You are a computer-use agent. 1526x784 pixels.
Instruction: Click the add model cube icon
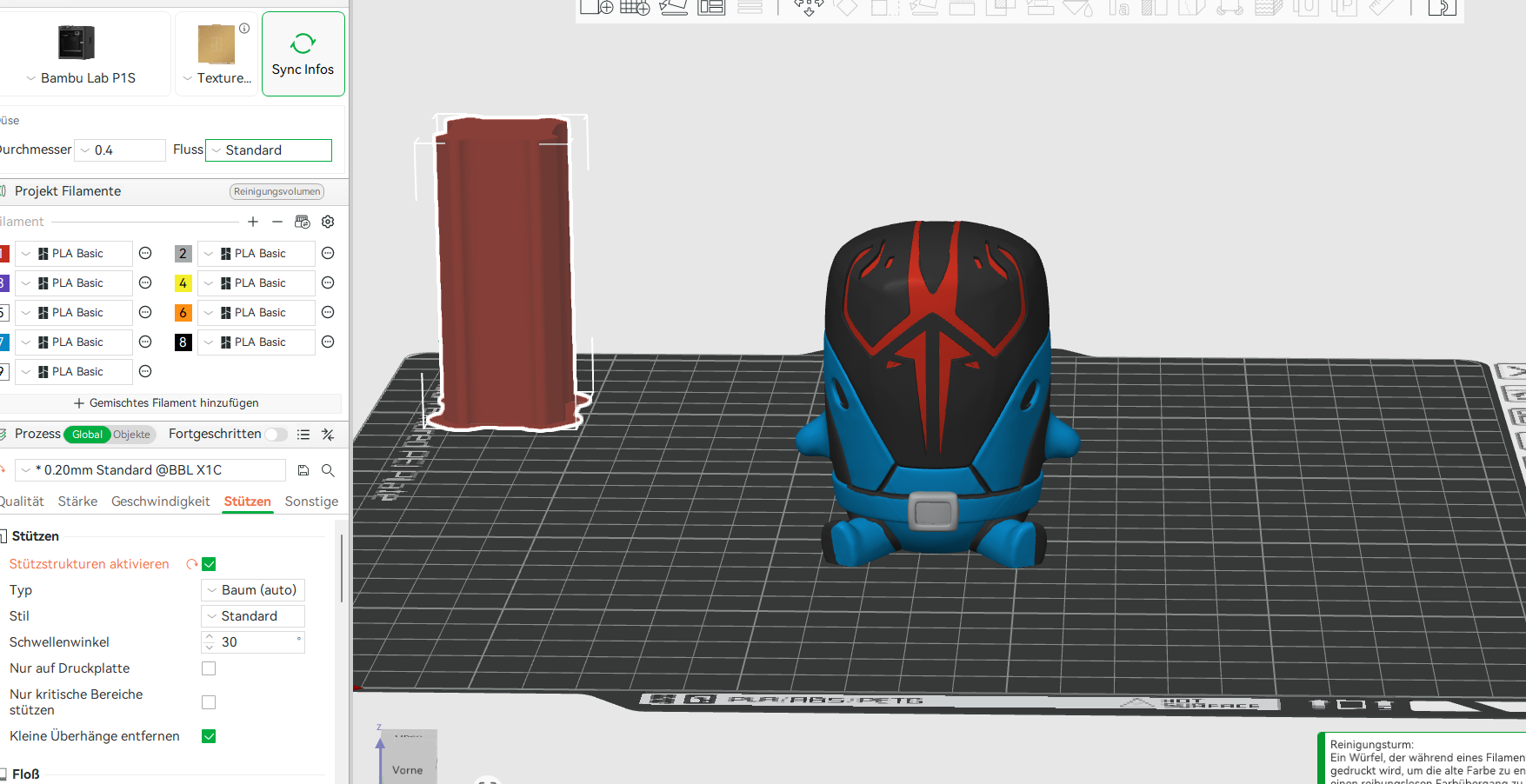click(596, 7)
